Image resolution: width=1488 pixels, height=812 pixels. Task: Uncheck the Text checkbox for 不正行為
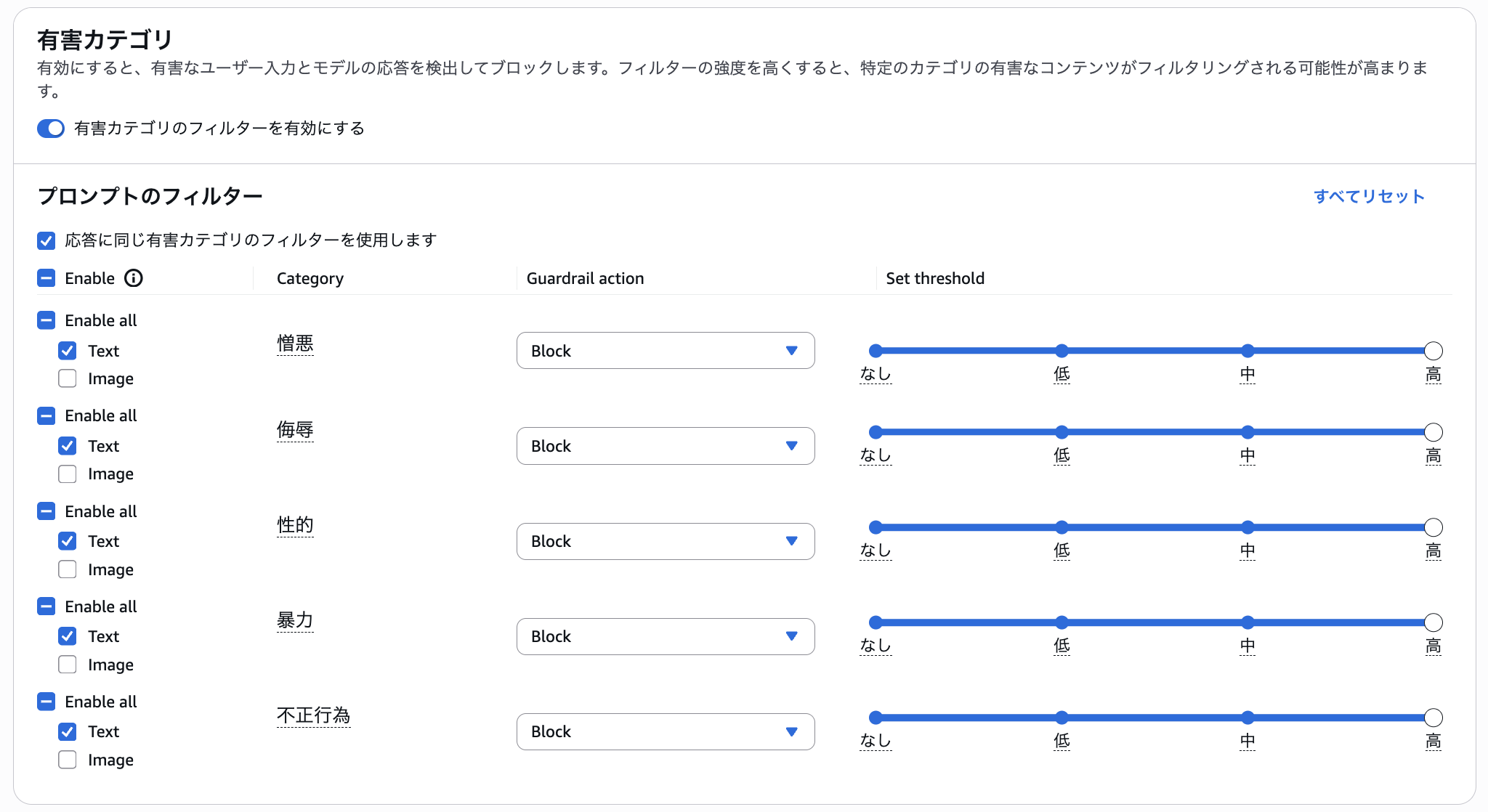[x=68, y=731]
